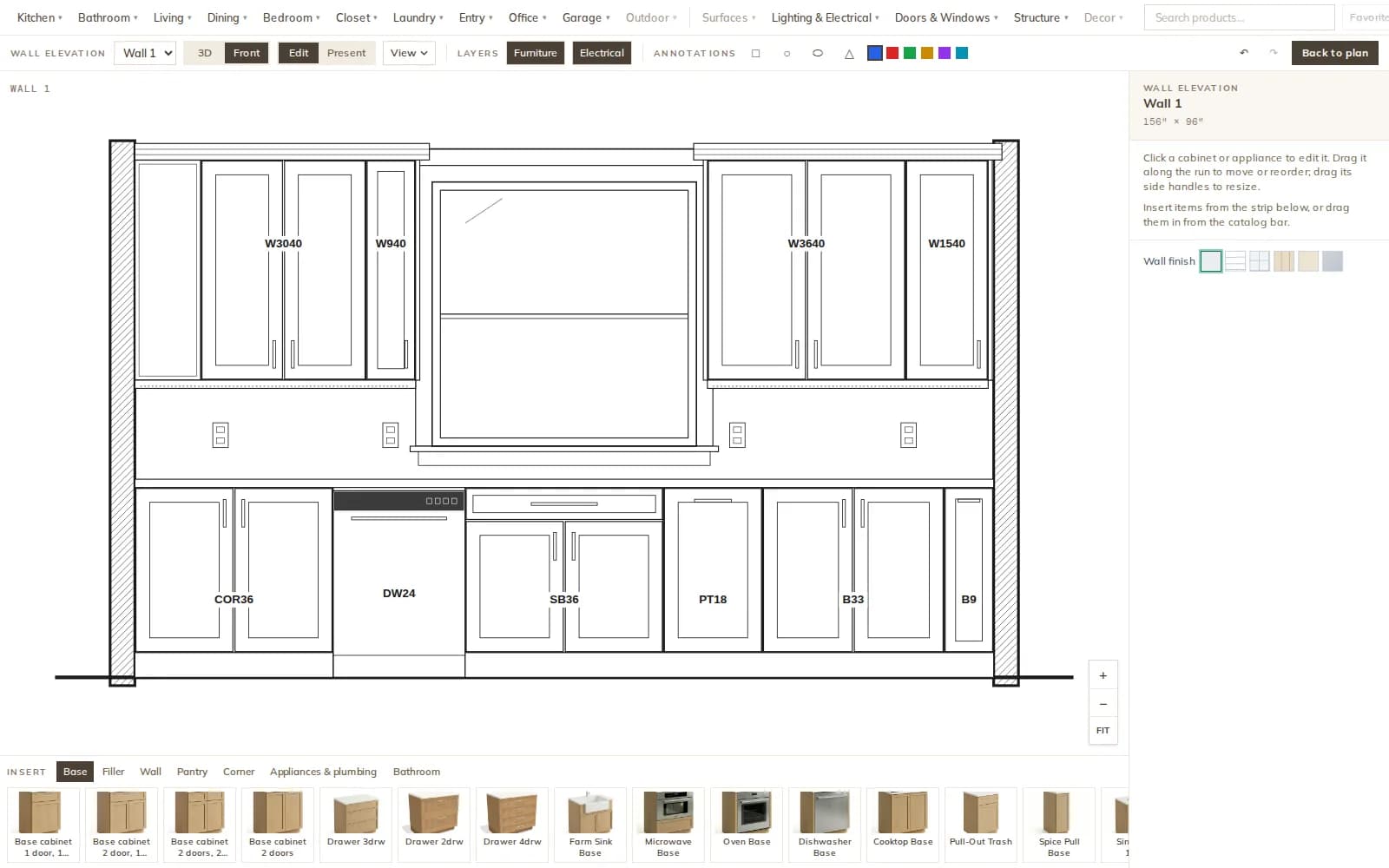Toggle the Furniture layer
The height and width of the screenshot is (868, 1389).
pos(536,53)
